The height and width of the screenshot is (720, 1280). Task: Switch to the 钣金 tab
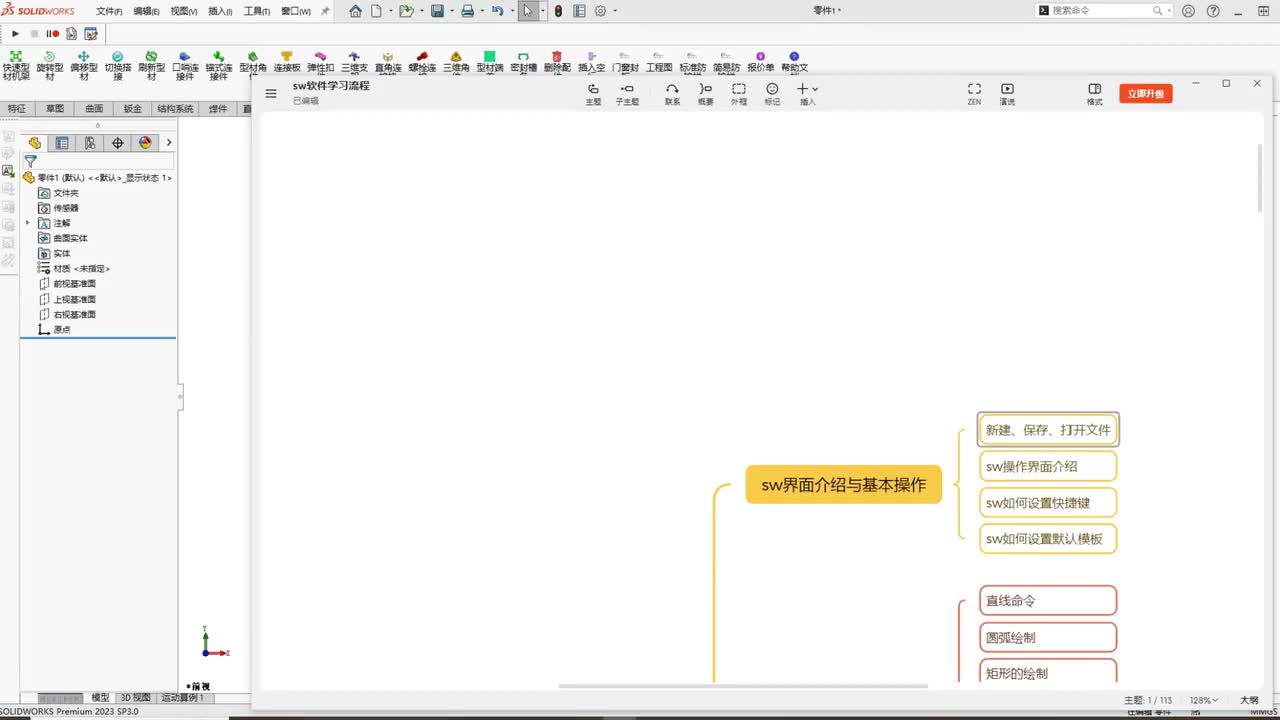133,108
